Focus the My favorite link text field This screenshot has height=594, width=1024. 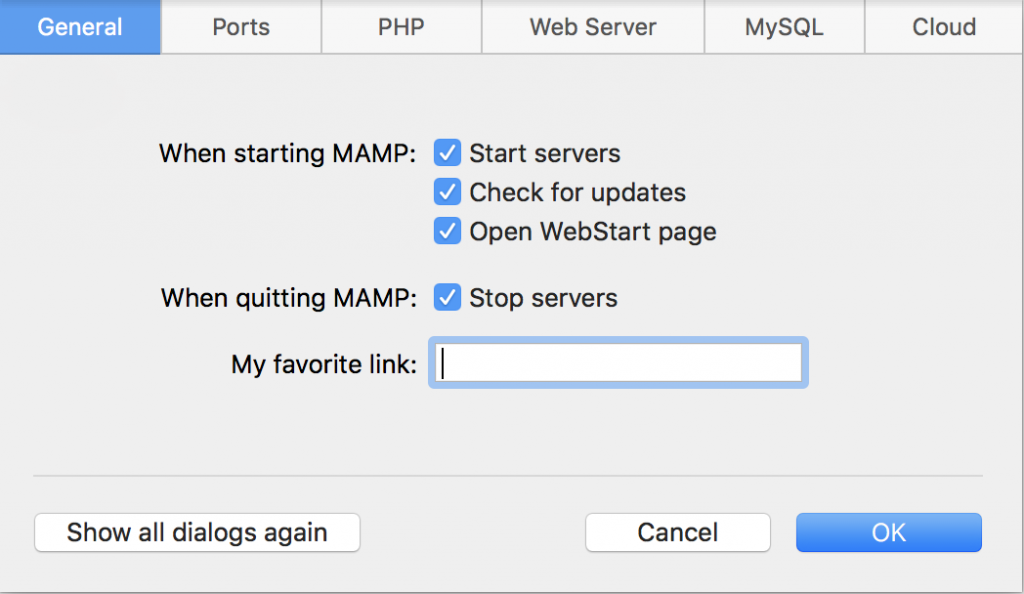pyautogui.click(x=618, y=364)
